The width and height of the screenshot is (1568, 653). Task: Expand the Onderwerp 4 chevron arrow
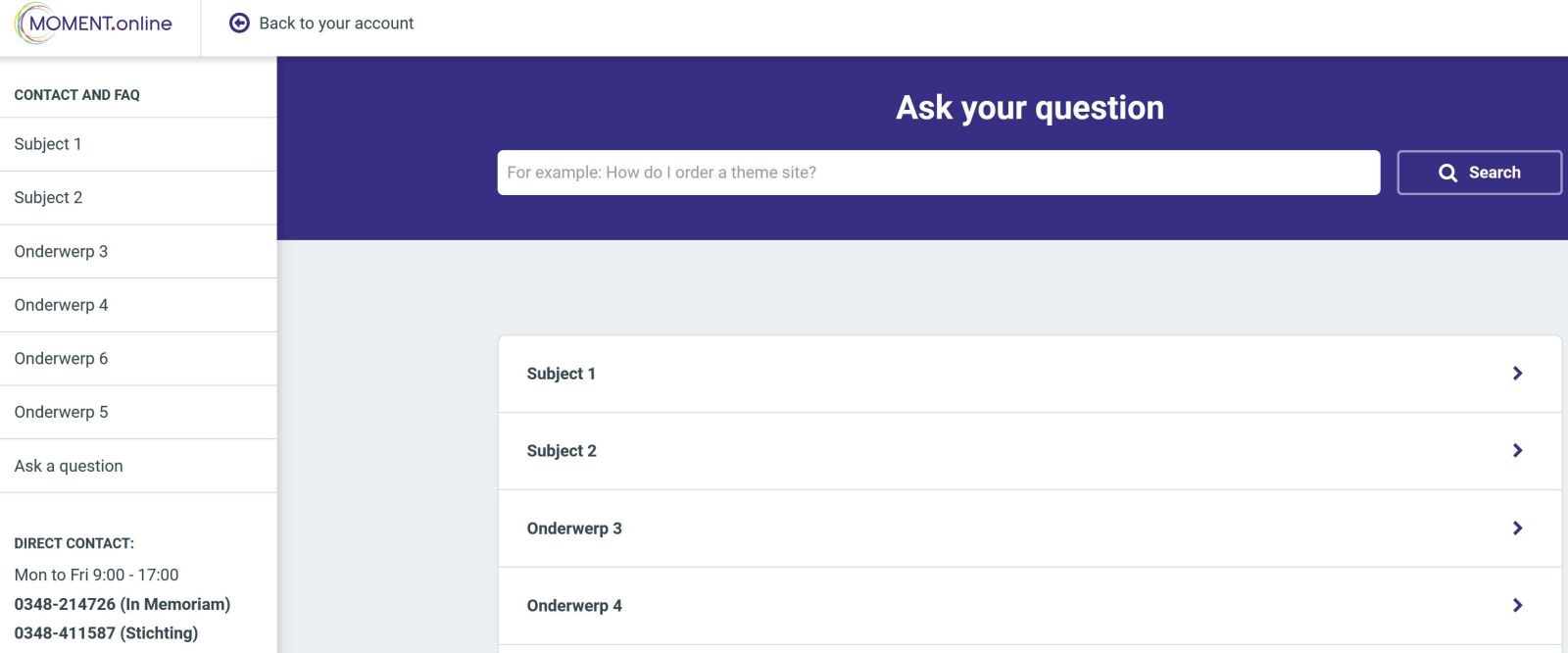point(1517,606)
